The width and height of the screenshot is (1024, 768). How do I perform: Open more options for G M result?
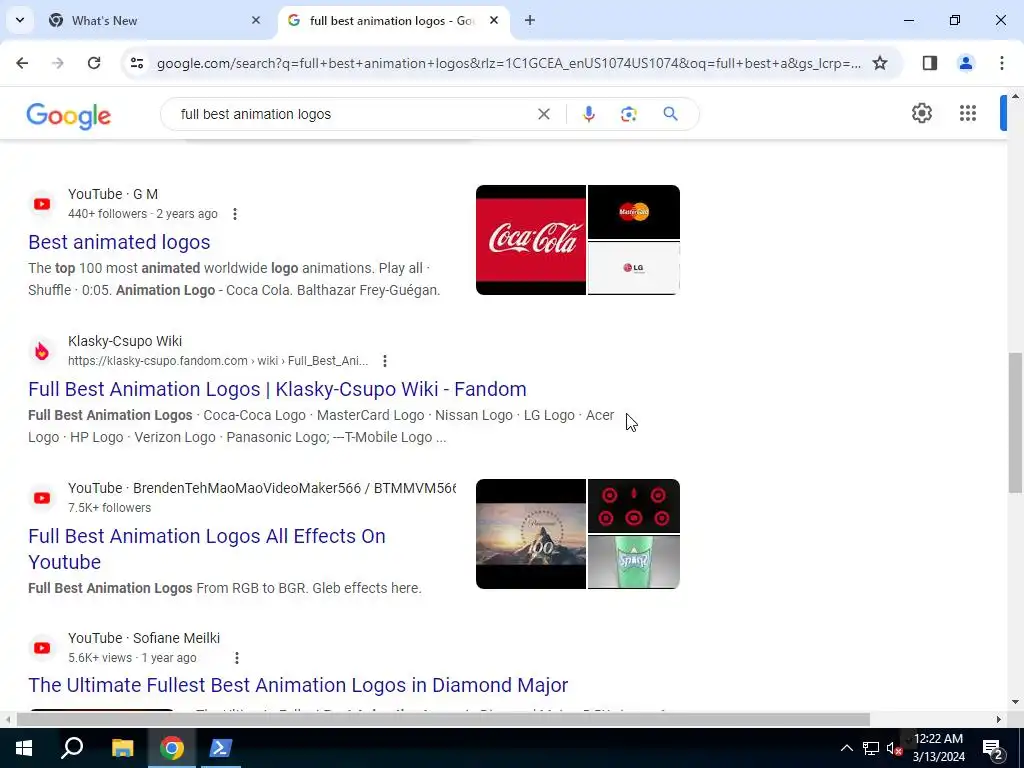pos(234,214)
